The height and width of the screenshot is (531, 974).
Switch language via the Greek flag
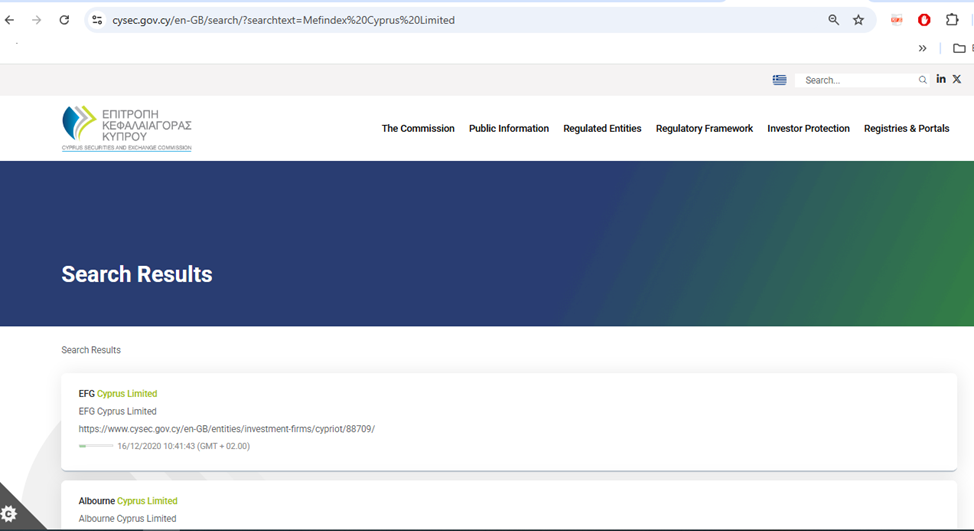(x=780, y=79)
